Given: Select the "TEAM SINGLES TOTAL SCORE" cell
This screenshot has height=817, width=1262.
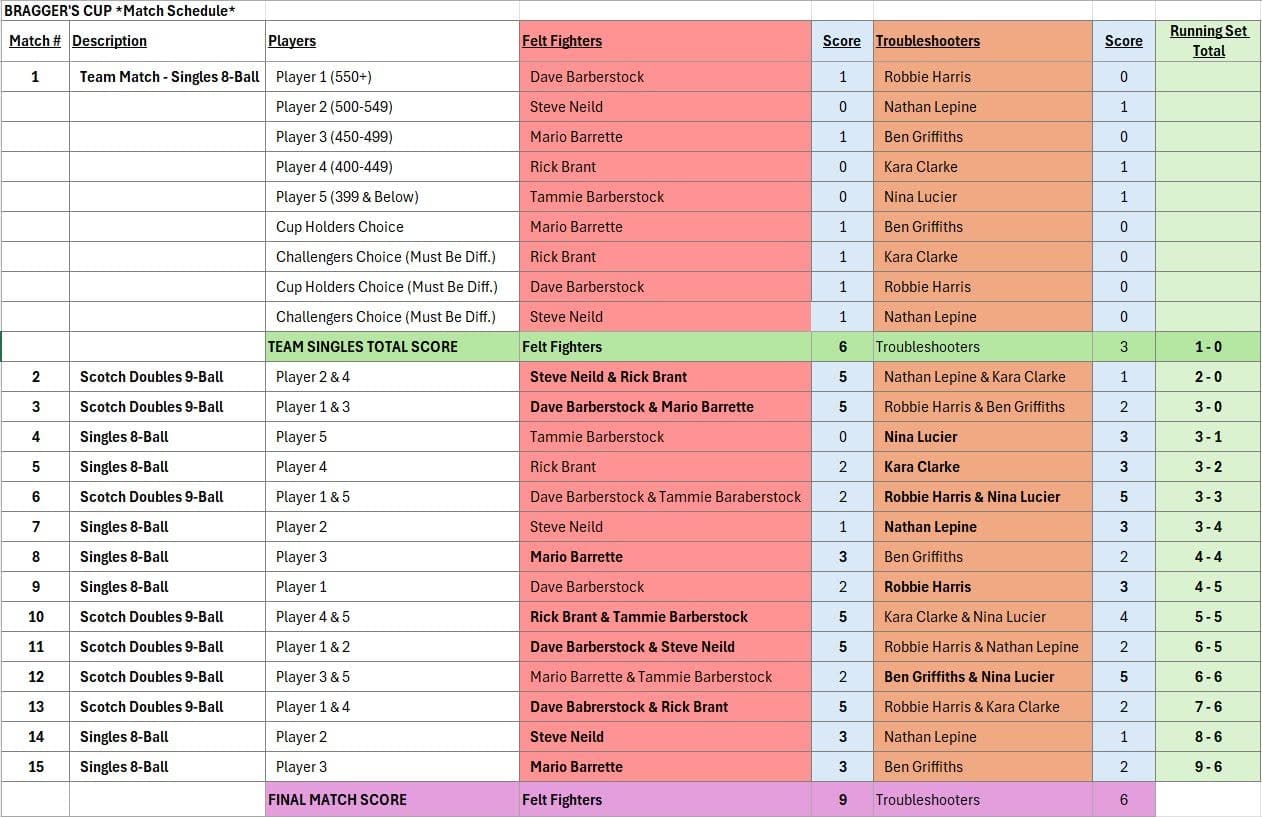Looking at the screenshot, I should [x=392, y=347].
